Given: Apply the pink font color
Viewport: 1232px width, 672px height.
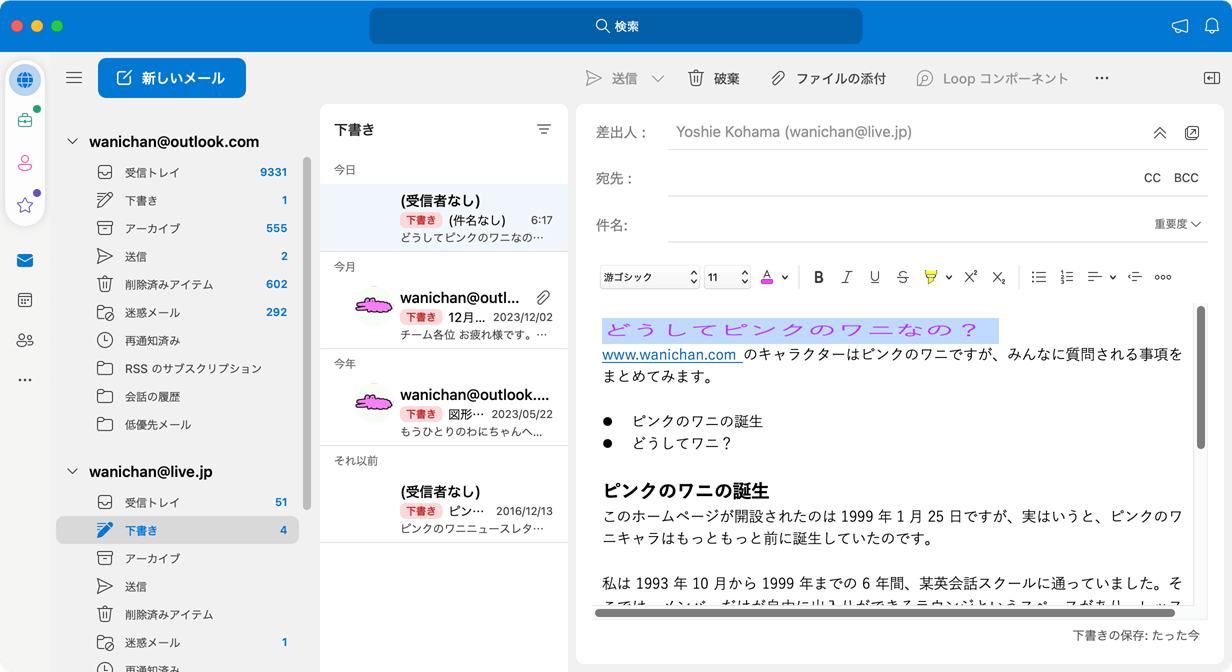Looking at the screenshot, I should point(767,277).
